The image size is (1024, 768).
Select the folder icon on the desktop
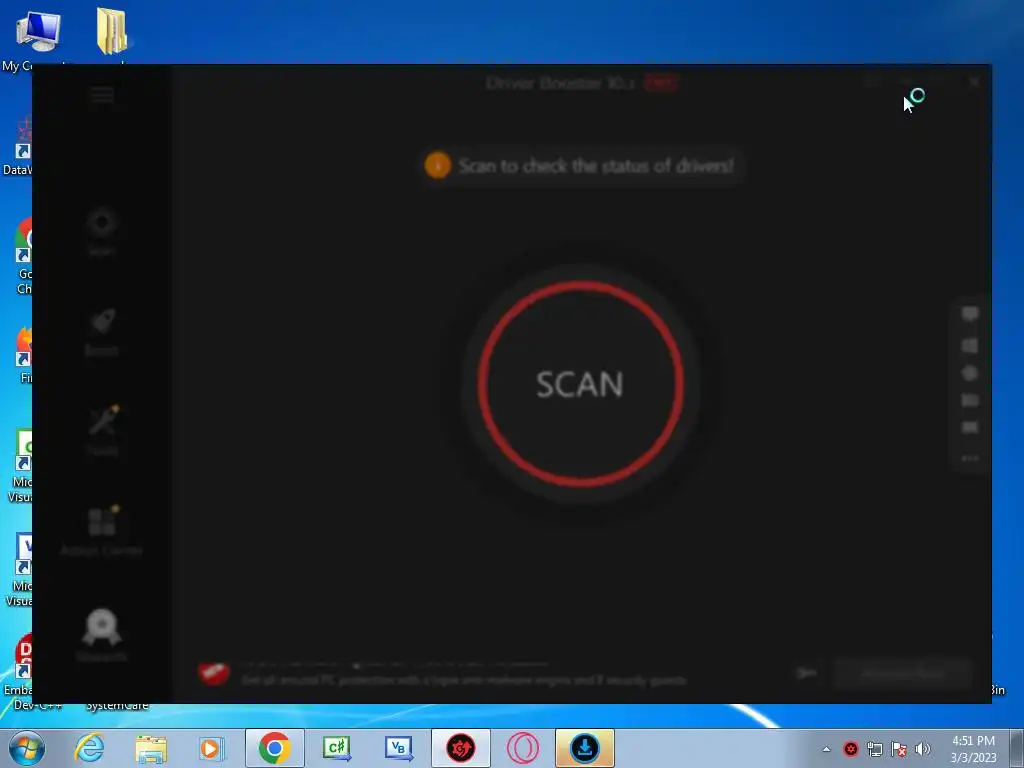click(x=112, y=33)
